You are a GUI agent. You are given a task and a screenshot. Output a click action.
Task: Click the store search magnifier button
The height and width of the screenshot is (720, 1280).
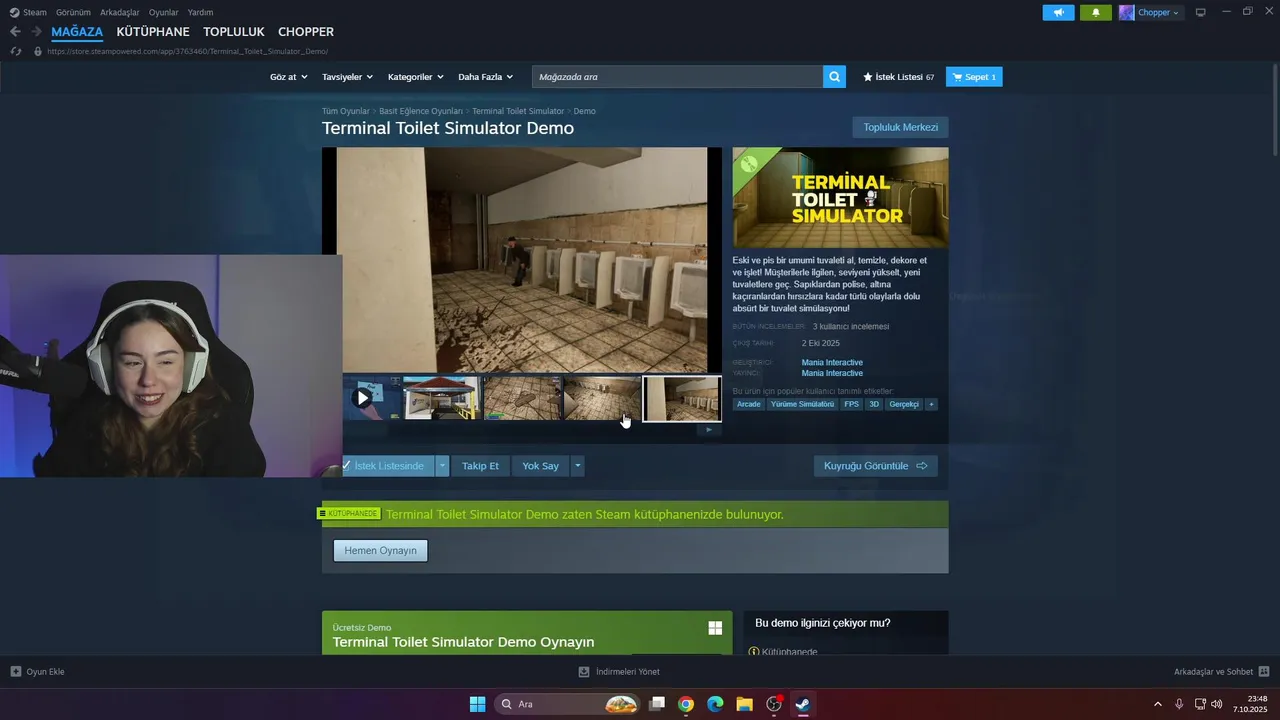[x=834, y=77]
